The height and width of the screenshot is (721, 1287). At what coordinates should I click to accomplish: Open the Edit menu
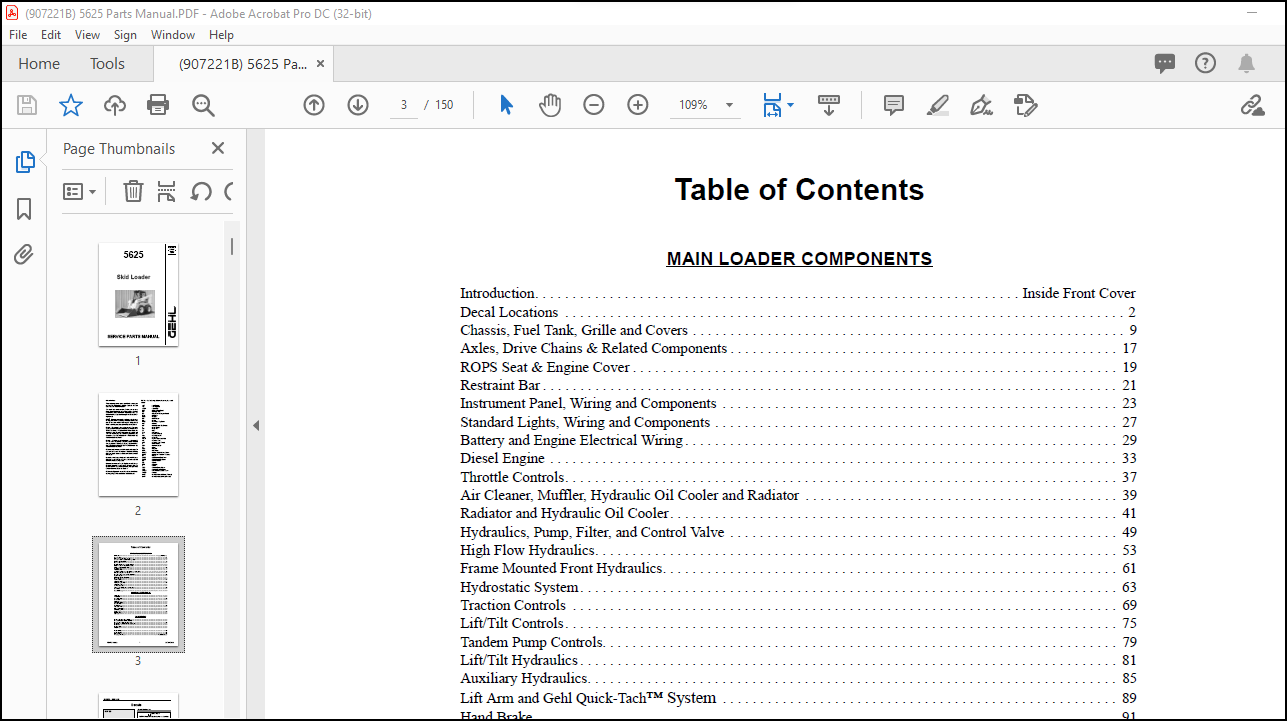(51, 34)
